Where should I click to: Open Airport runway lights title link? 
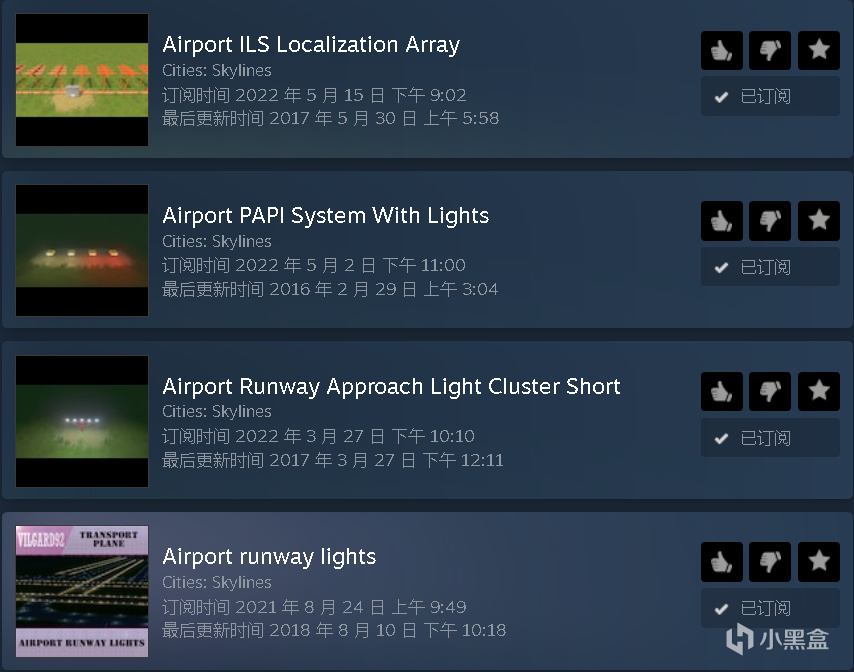(x=269, y=557)
